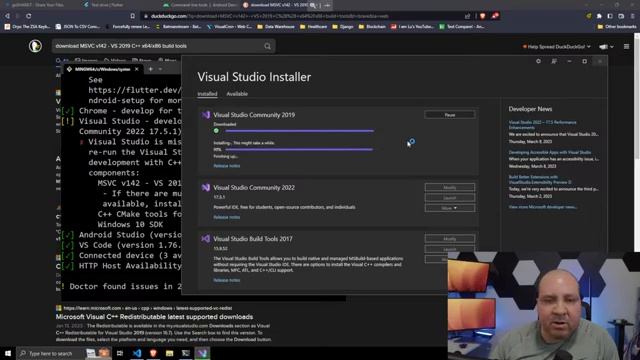Image resolution: width=640 pixels, height=360 pixels.
Task: Open the Healthcare bookmarks folder
Action: 313,27
